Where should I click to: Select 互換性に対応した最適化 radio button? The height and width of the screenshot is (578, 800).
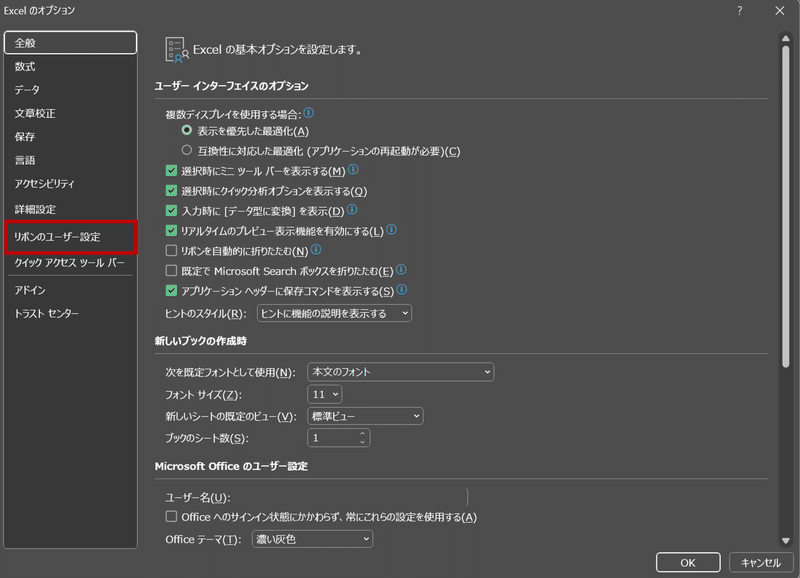pos(187,150)
